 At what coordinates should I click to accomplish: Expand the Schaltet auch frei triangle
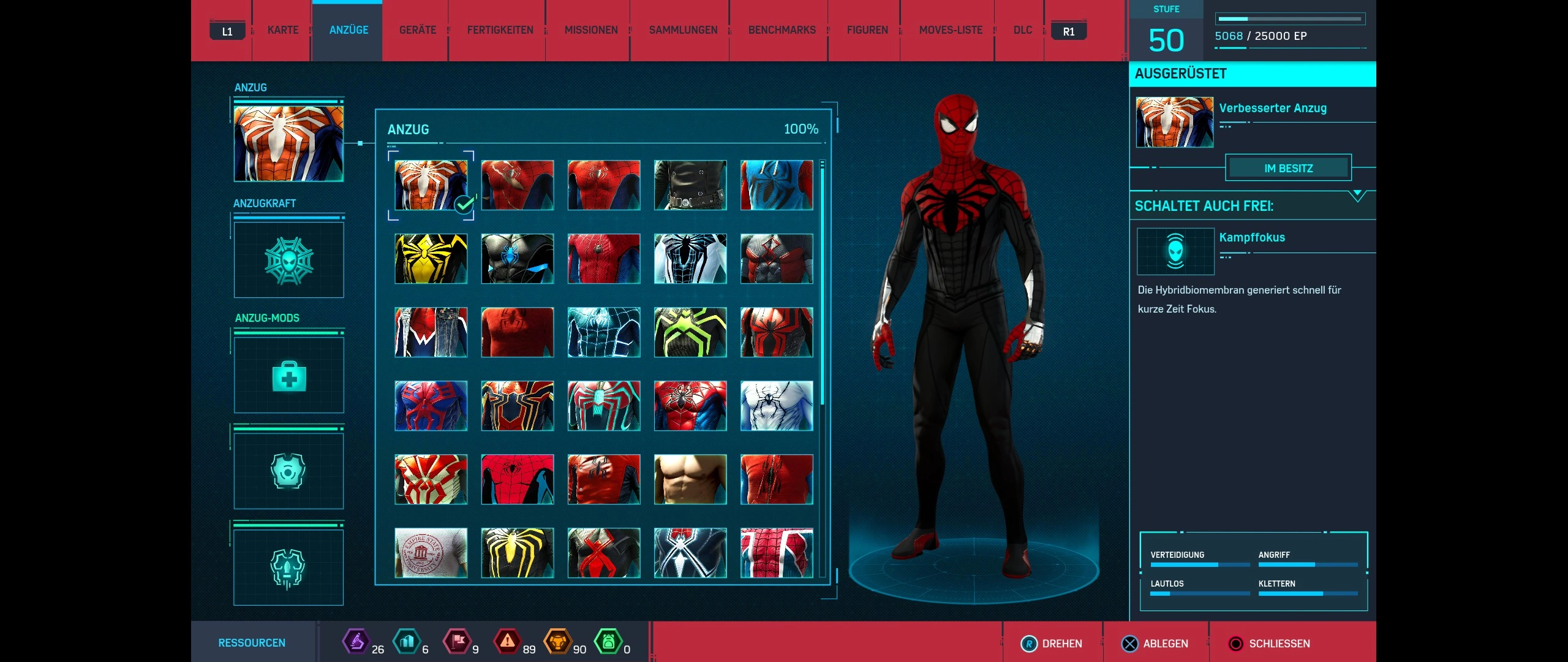pyautogui.click(x=1358, y=196)
